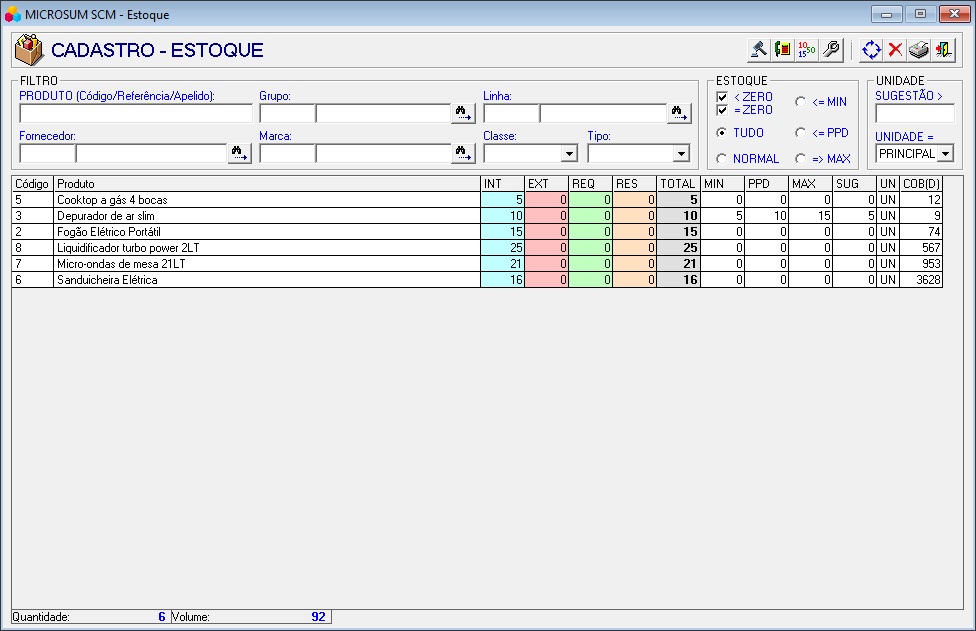Open the Tipo dropdown list
Image resolution: width=976 pixels, height=631 pixels.
pyautogui.click(x=681, y=154)
